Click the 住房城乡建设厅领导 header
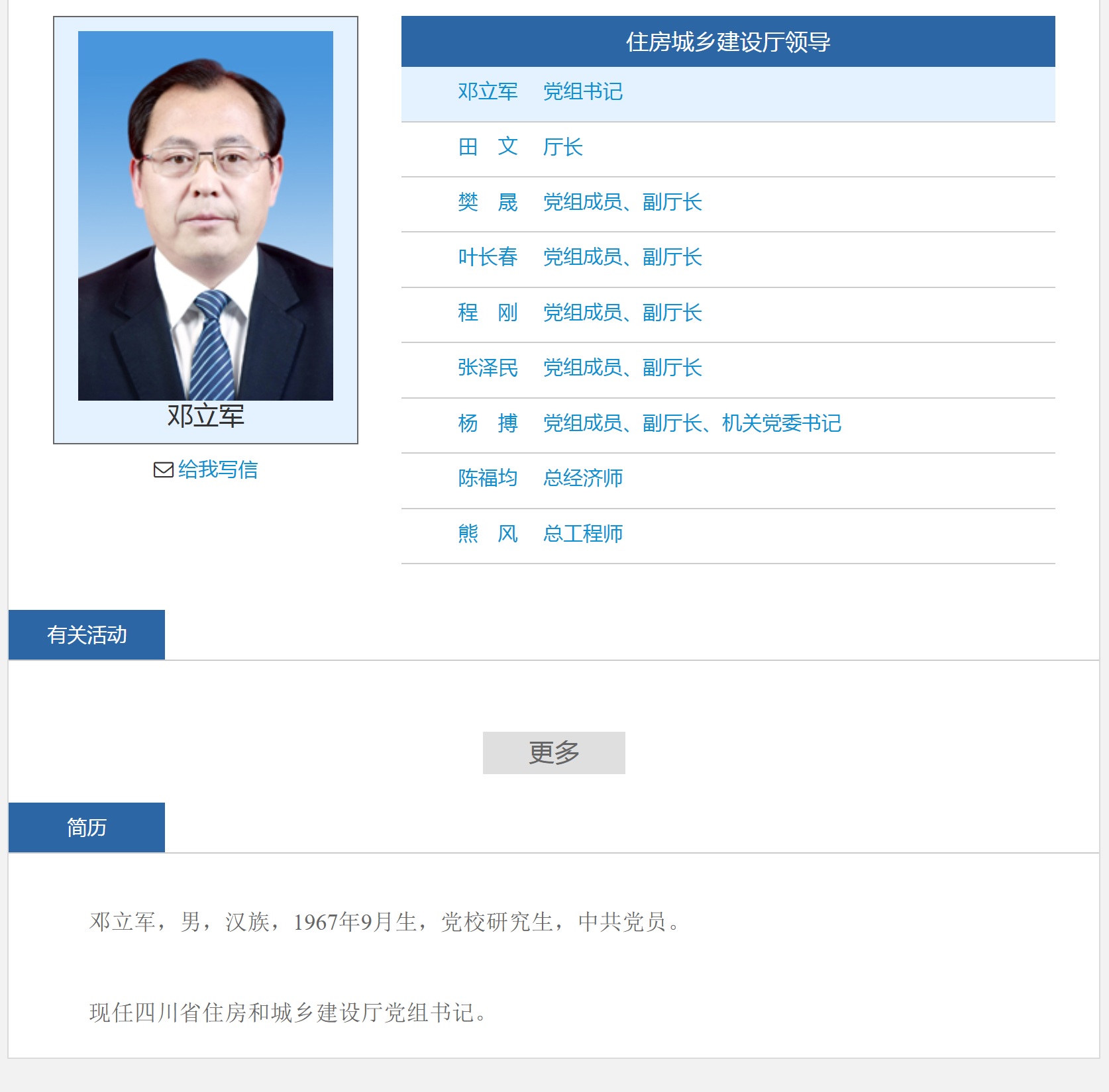This screenshot has width=1109, height=1092. [x=728, y=41]
